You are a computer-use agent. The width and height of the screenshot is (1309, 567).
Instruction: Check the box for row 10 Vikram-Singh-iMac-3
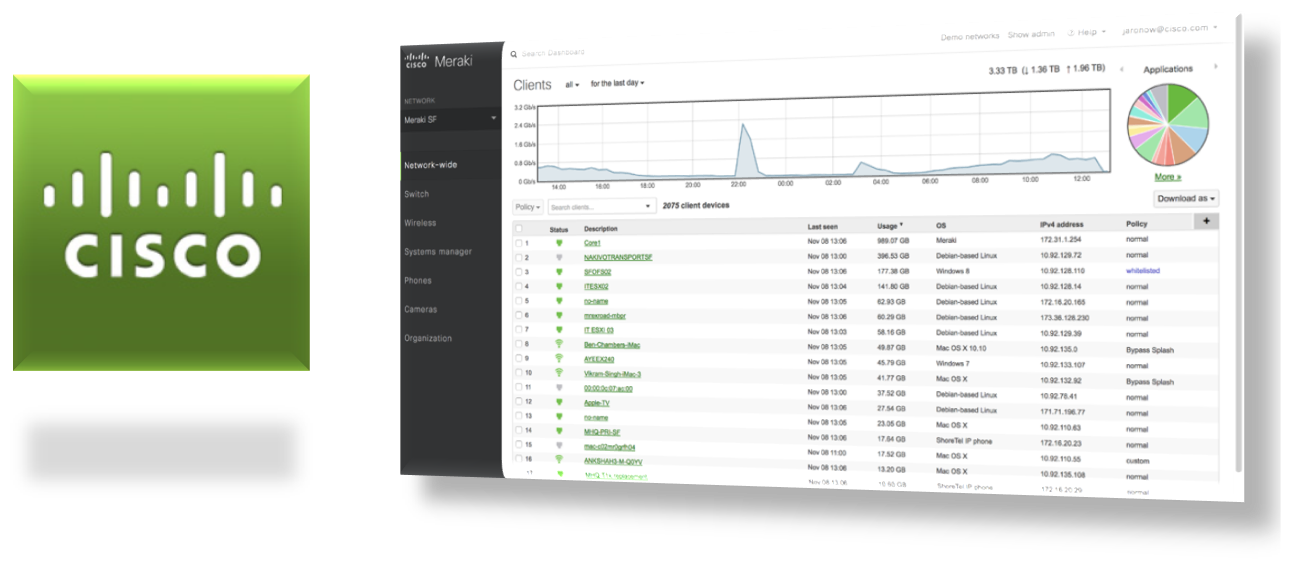518,372
